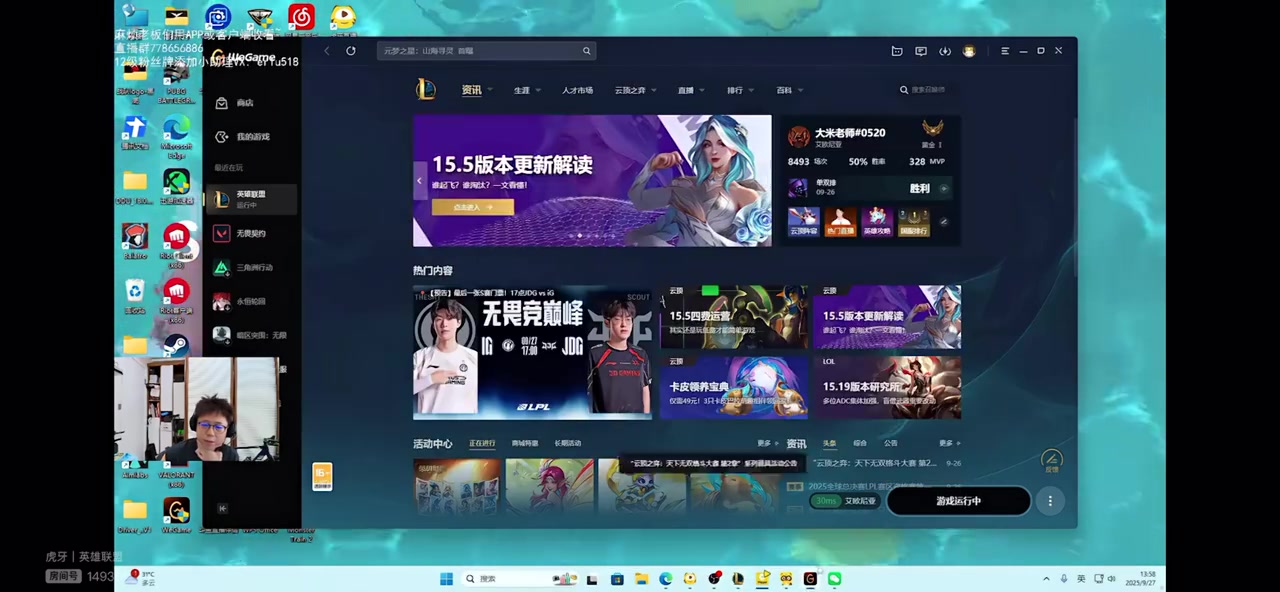Collapse the WeGame sidebar using the bottom arrow
This screenshot has height=592, width=1280.
222,509
